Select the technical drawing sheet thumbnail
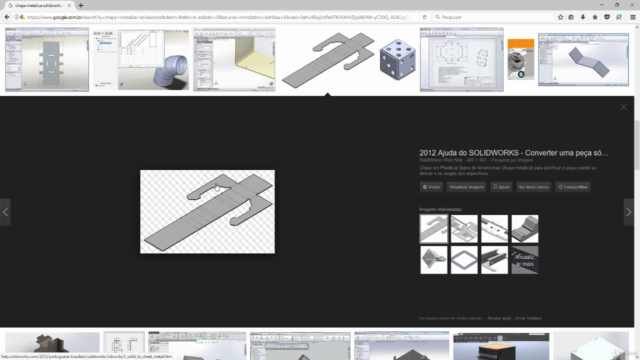This screenshot has height=360, width=640. coord(462,60)
